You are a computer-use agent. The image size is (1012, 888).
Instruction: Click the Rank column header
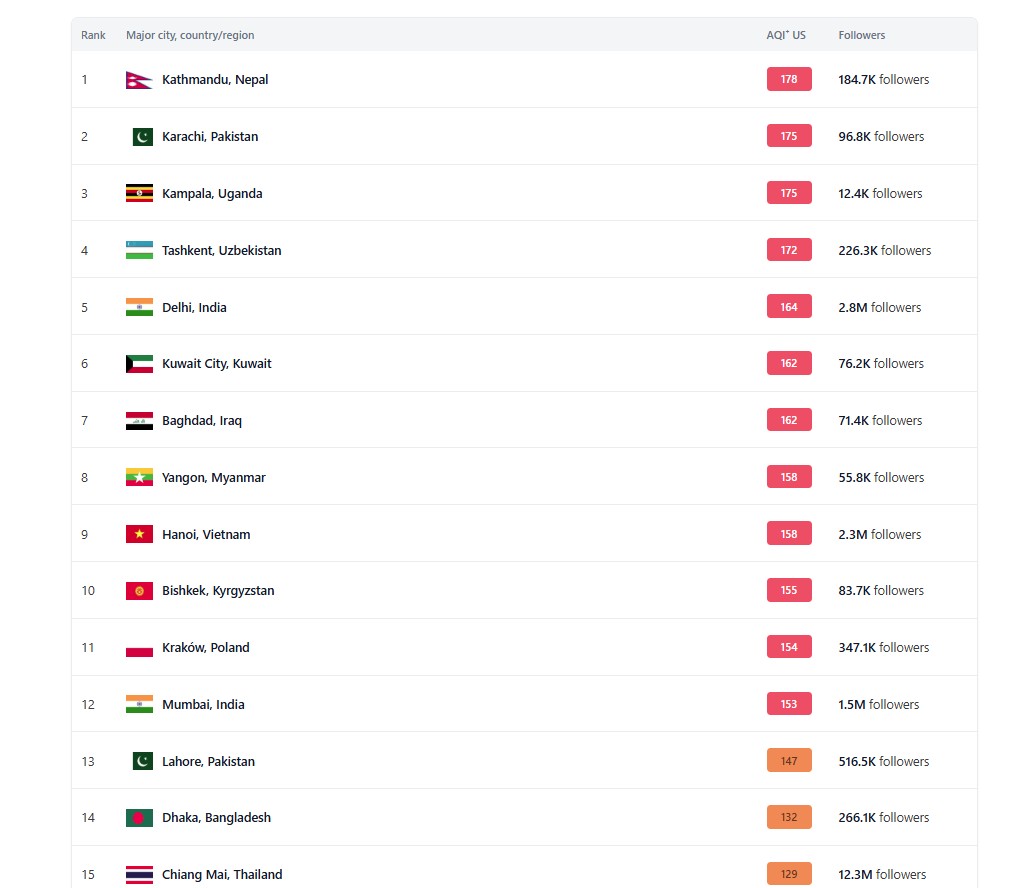coord(93,35)
